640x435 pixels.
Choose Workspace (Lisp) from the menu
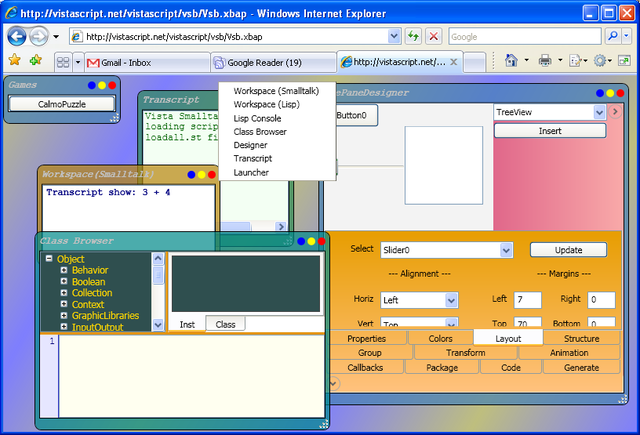point(267,104)
